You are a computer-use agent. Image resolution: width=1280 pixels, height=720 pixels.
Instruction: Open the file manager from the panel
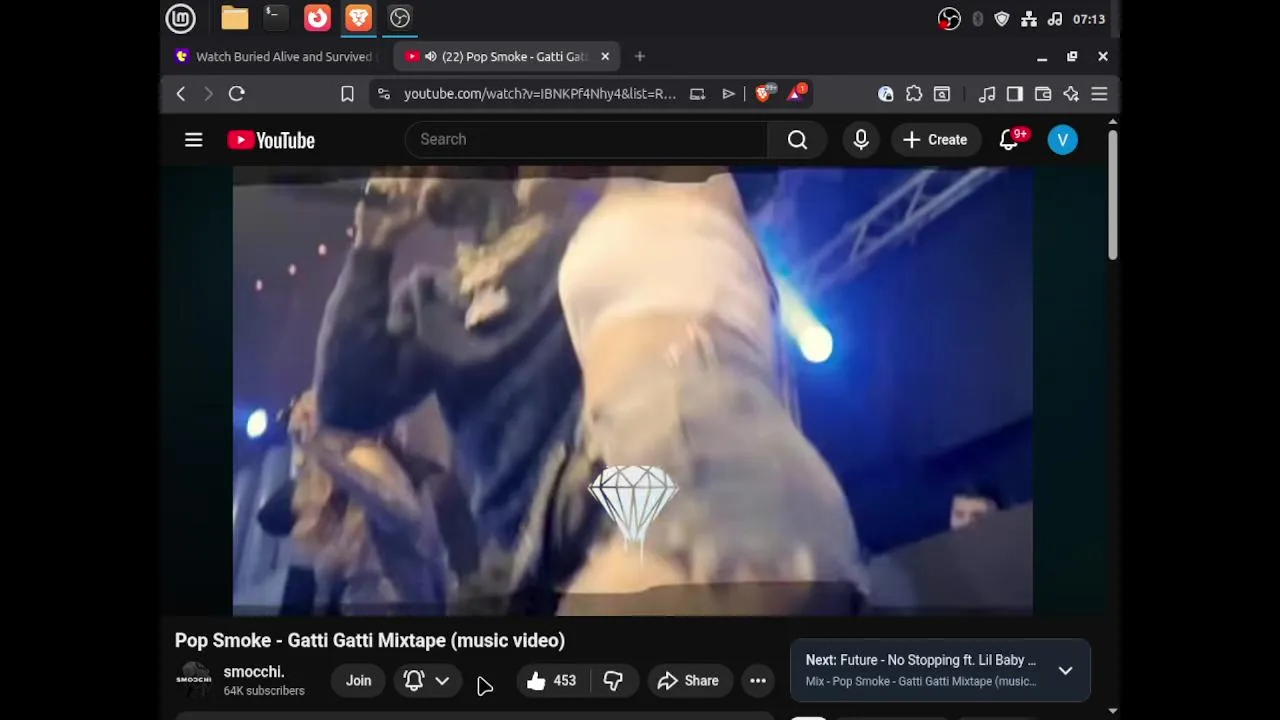click(235, 18)
